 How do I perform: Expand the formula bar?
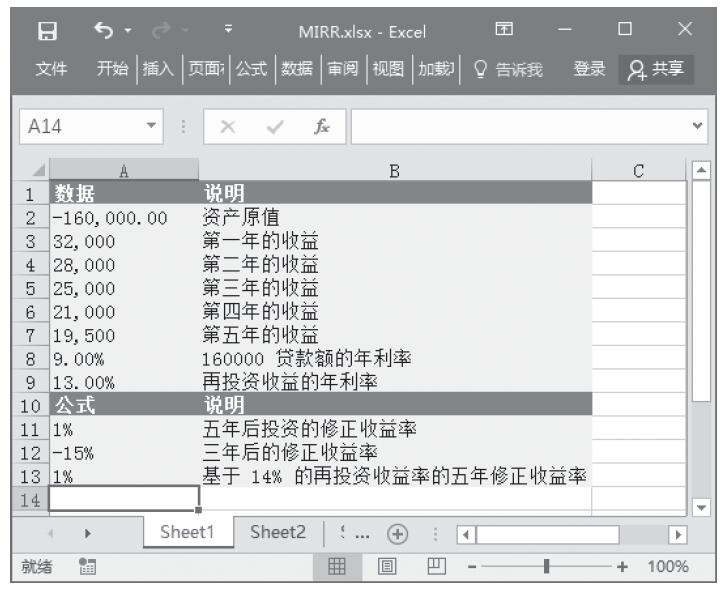tap(697, 128)
